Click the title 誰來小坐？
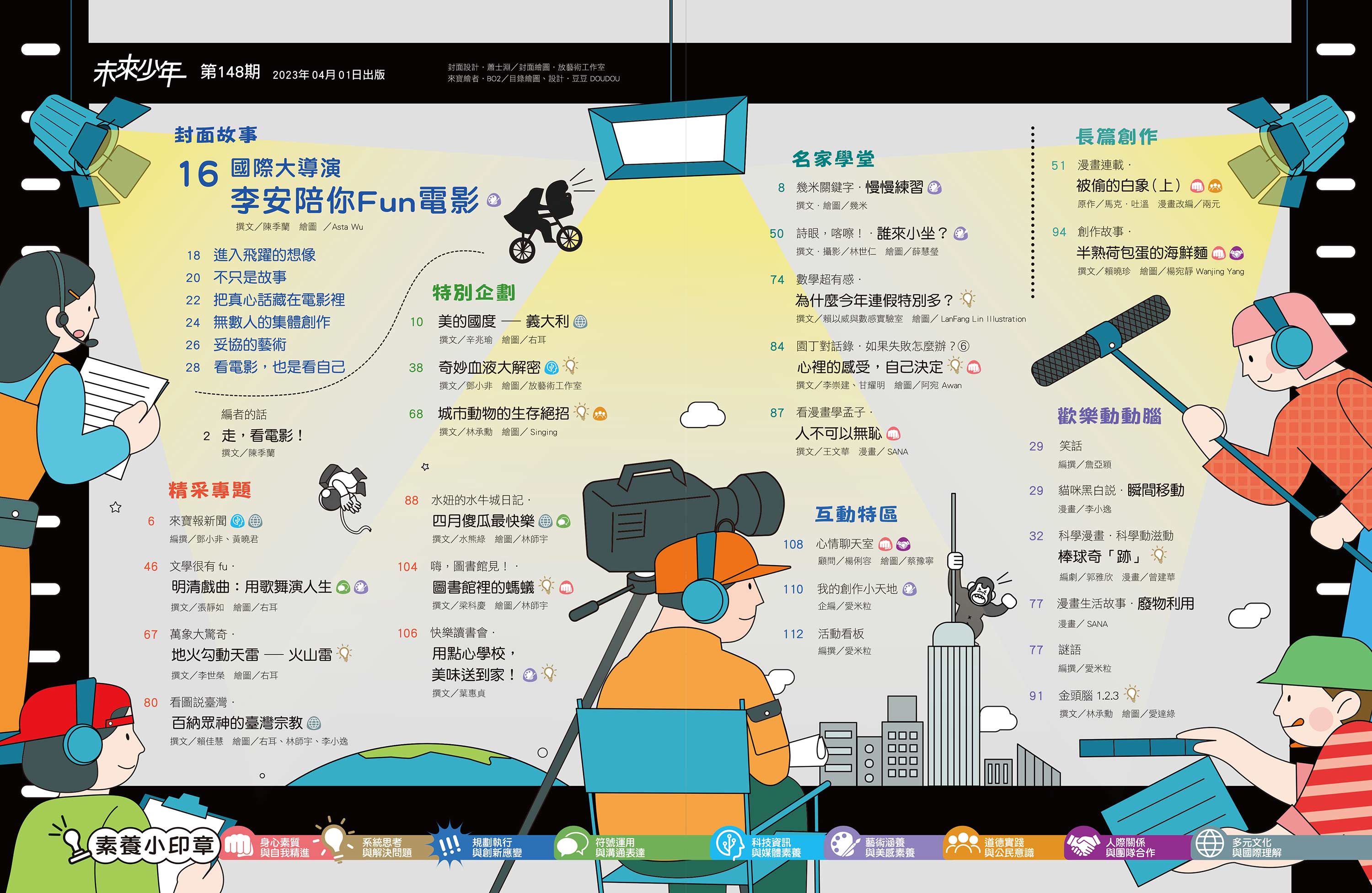Viewport: 1372px width, 893px height. pyautogui.click(x=912, y=233)
